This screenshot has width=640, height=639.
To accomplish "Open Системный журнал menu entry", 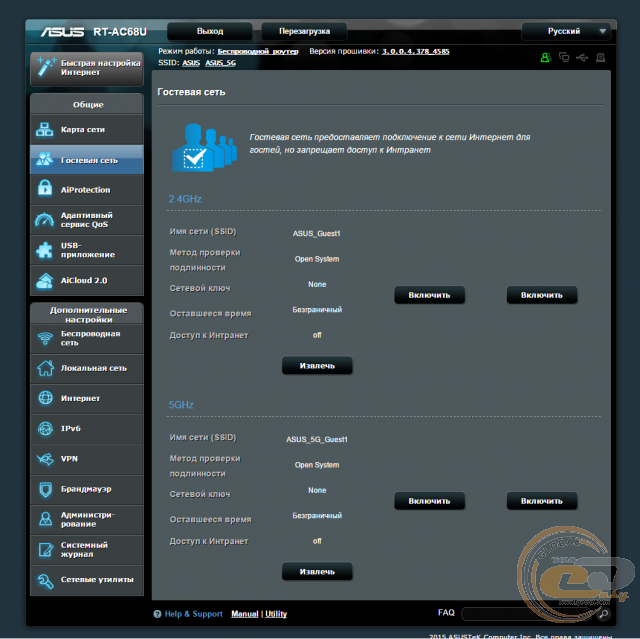I will [87, 550].
